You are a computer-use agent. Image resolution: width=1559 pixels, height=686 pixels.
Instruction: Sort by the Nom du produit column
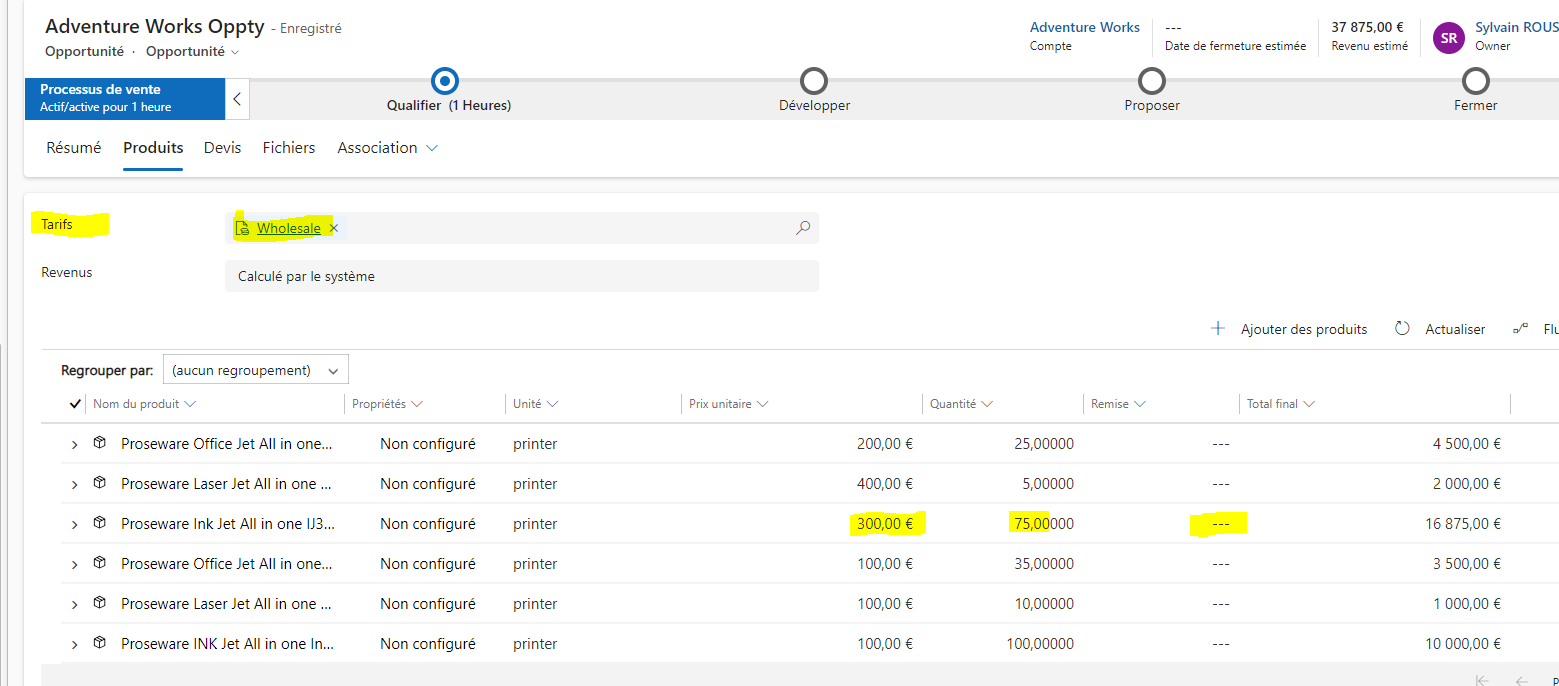click(x=144, y=404)
